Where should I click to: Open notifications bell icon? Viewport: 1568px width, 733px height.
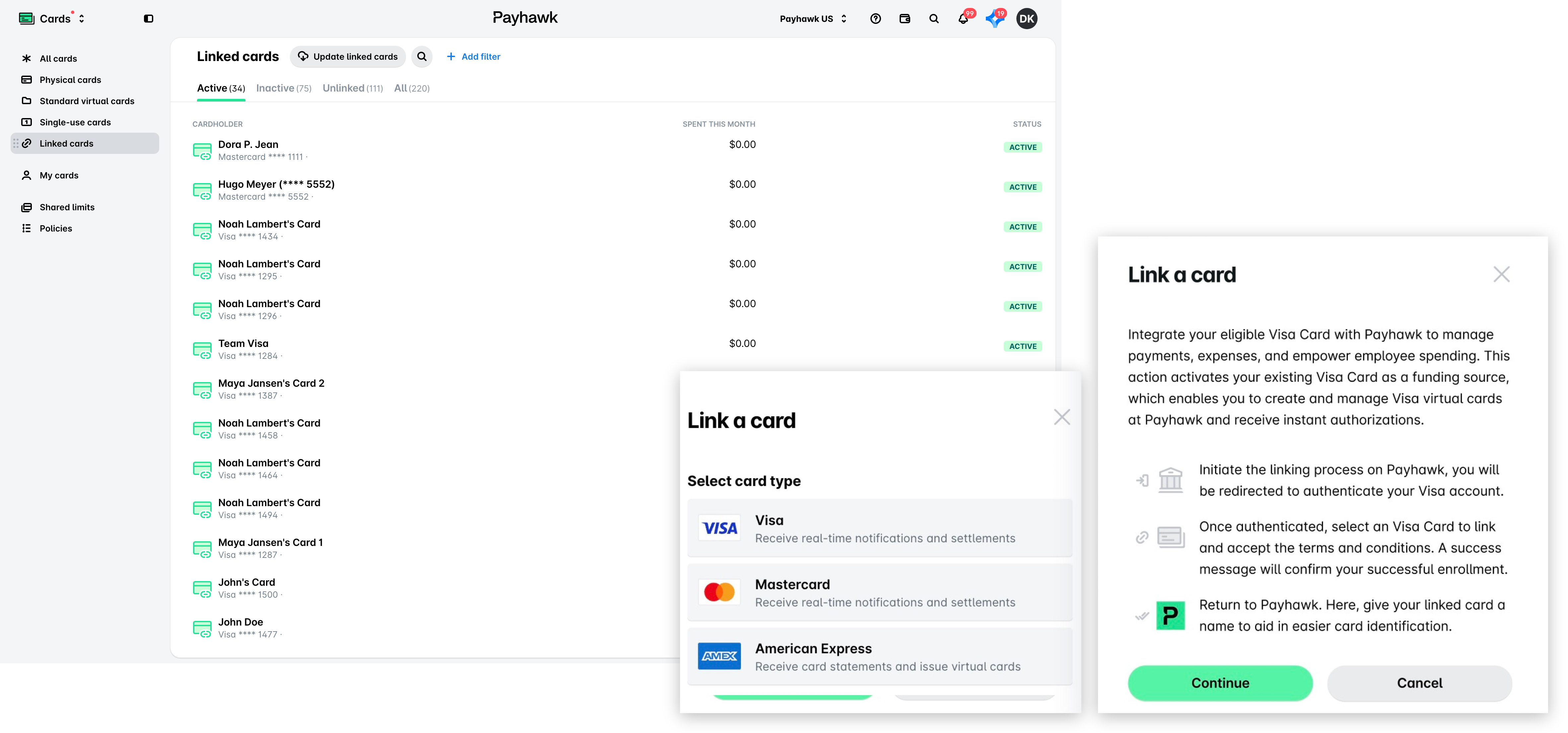tap(963, 19)
